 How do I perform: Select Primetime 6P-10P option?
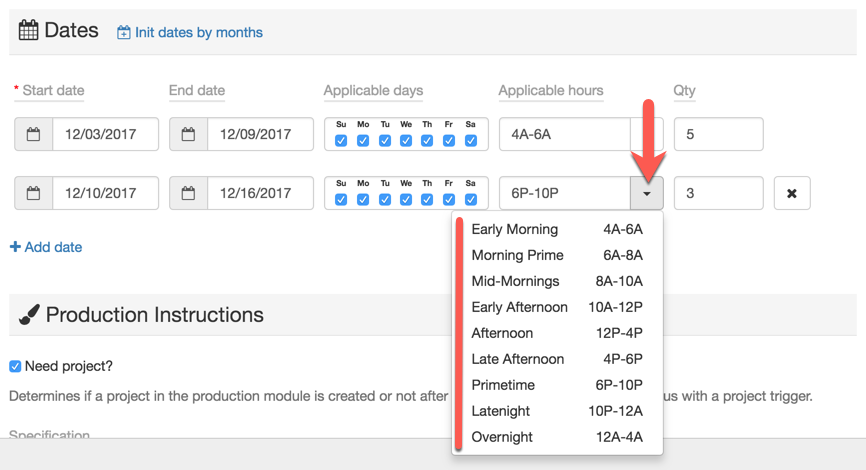pos(556,385)
